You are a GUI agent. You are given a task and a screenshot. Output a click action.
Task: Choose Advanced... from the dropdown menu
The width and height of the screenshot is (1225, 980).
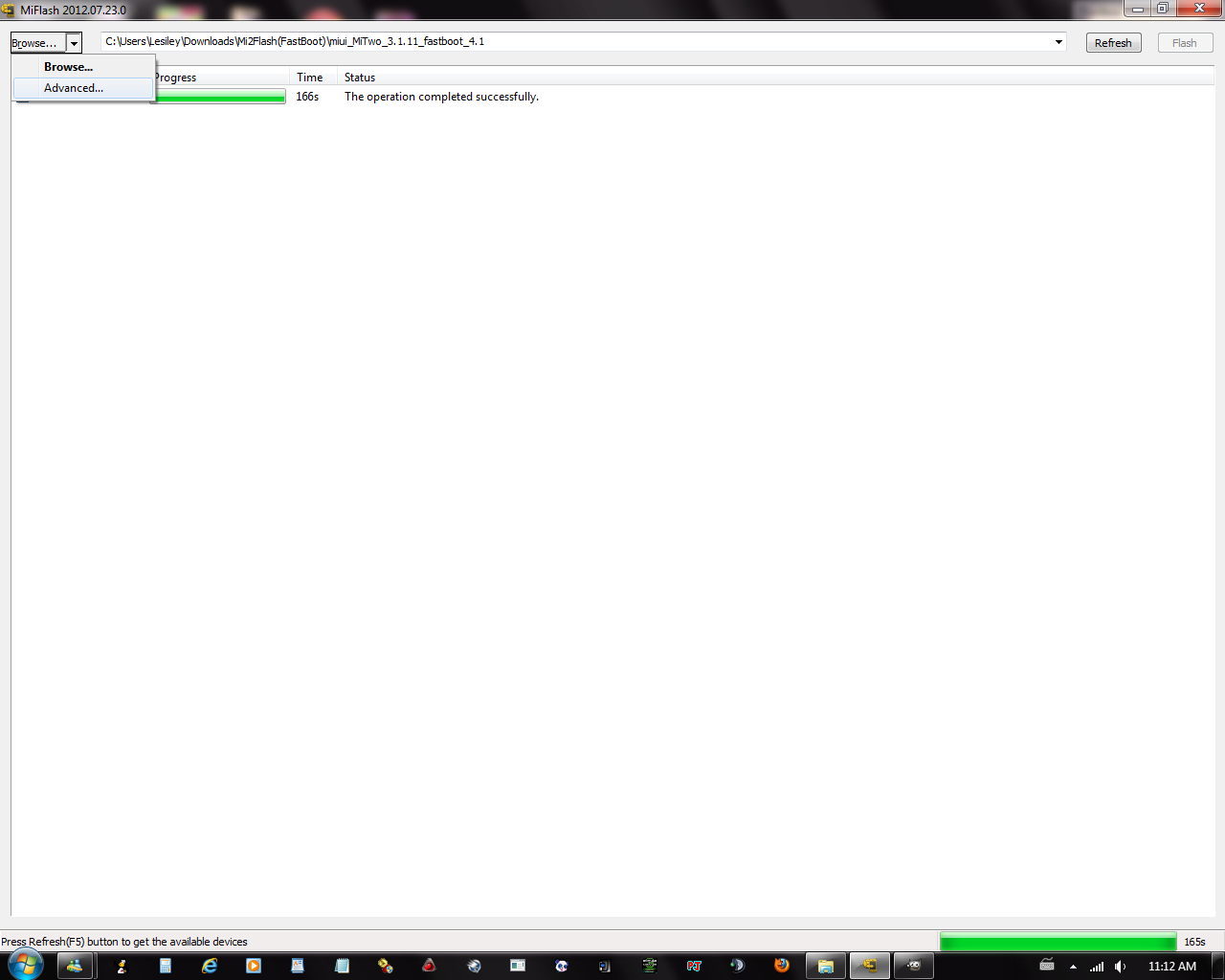[x=83, y=88]
